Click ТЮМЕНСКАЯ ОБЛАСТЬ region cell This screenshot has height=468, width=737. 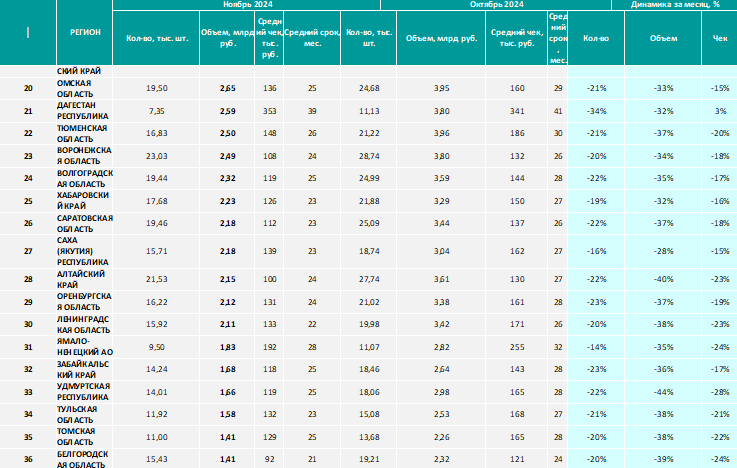tap(85, 133)
